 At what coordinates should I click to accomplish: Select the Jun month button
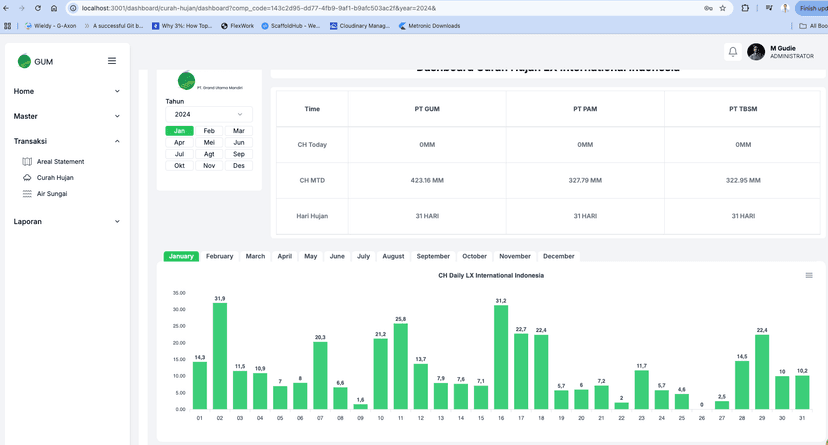(x=239, y=142)
